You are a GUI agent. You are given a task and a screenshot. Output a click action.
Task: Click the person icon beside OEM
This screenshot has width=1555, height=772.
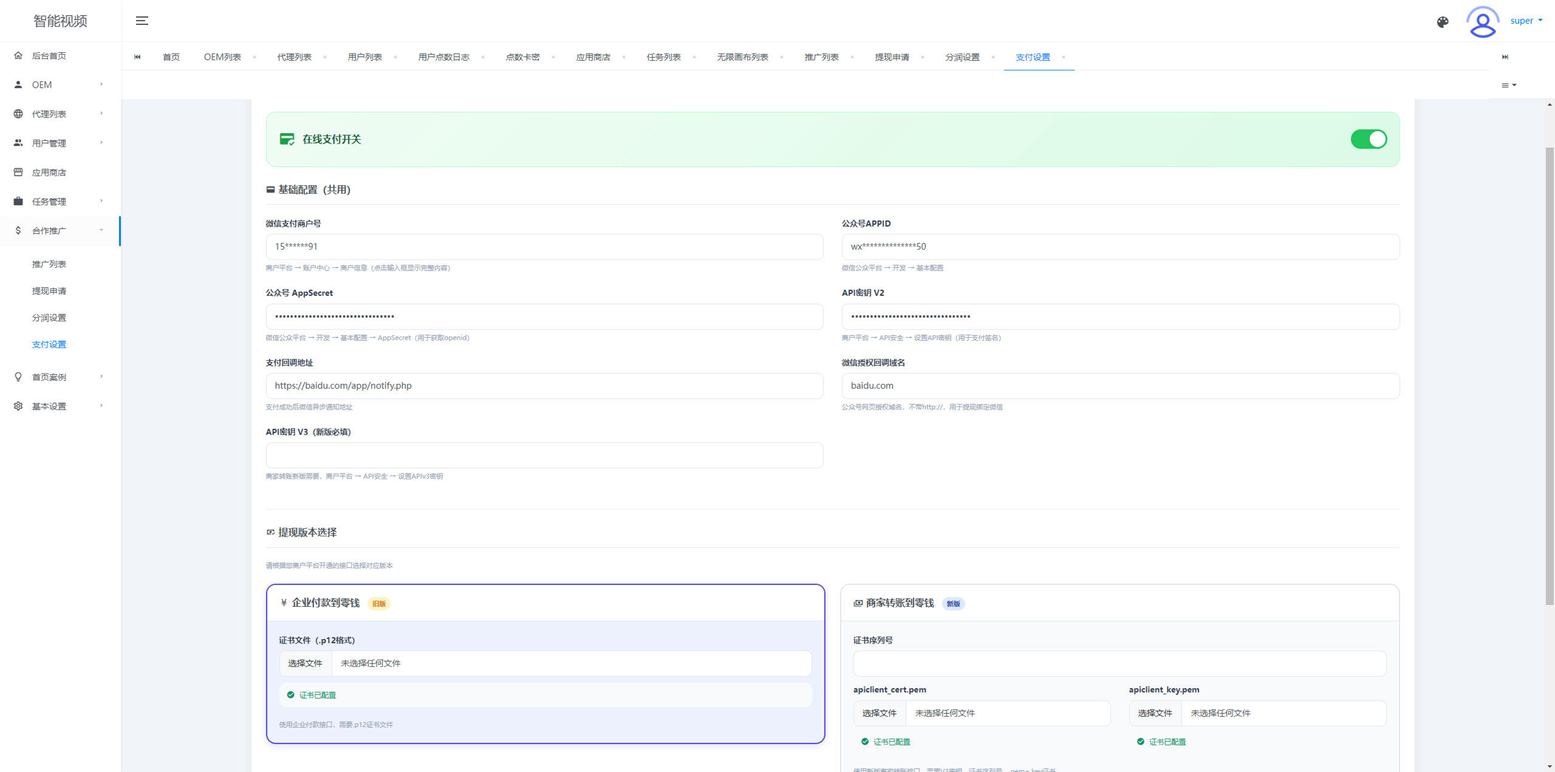(x=18, y=85)
